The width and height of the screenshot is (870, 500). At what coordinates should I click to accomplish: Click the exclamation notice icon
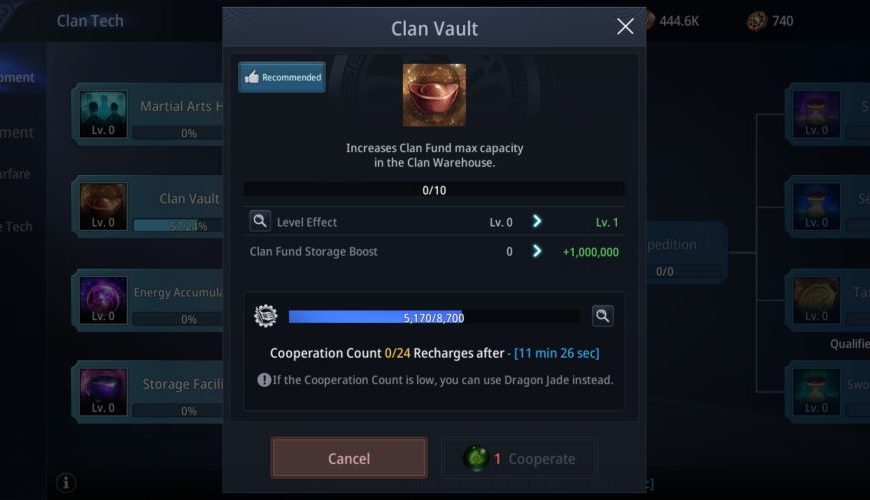point(264,380)
